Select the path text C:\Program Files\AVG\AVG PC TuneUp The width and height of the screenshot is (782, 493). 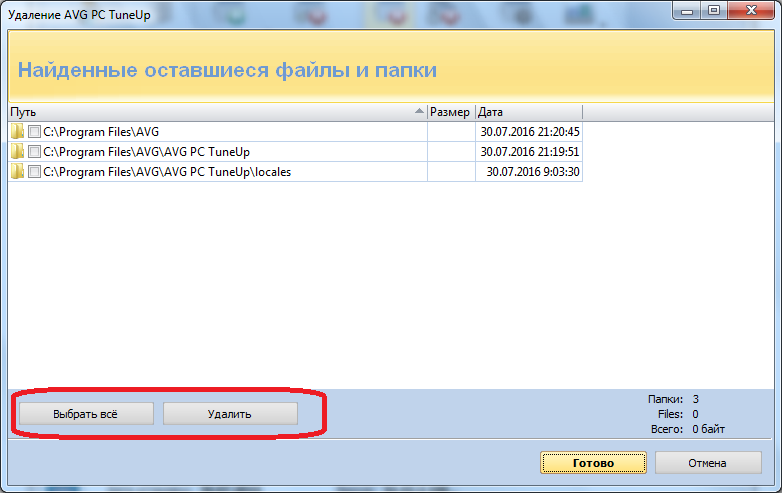[x=147, y=152]
